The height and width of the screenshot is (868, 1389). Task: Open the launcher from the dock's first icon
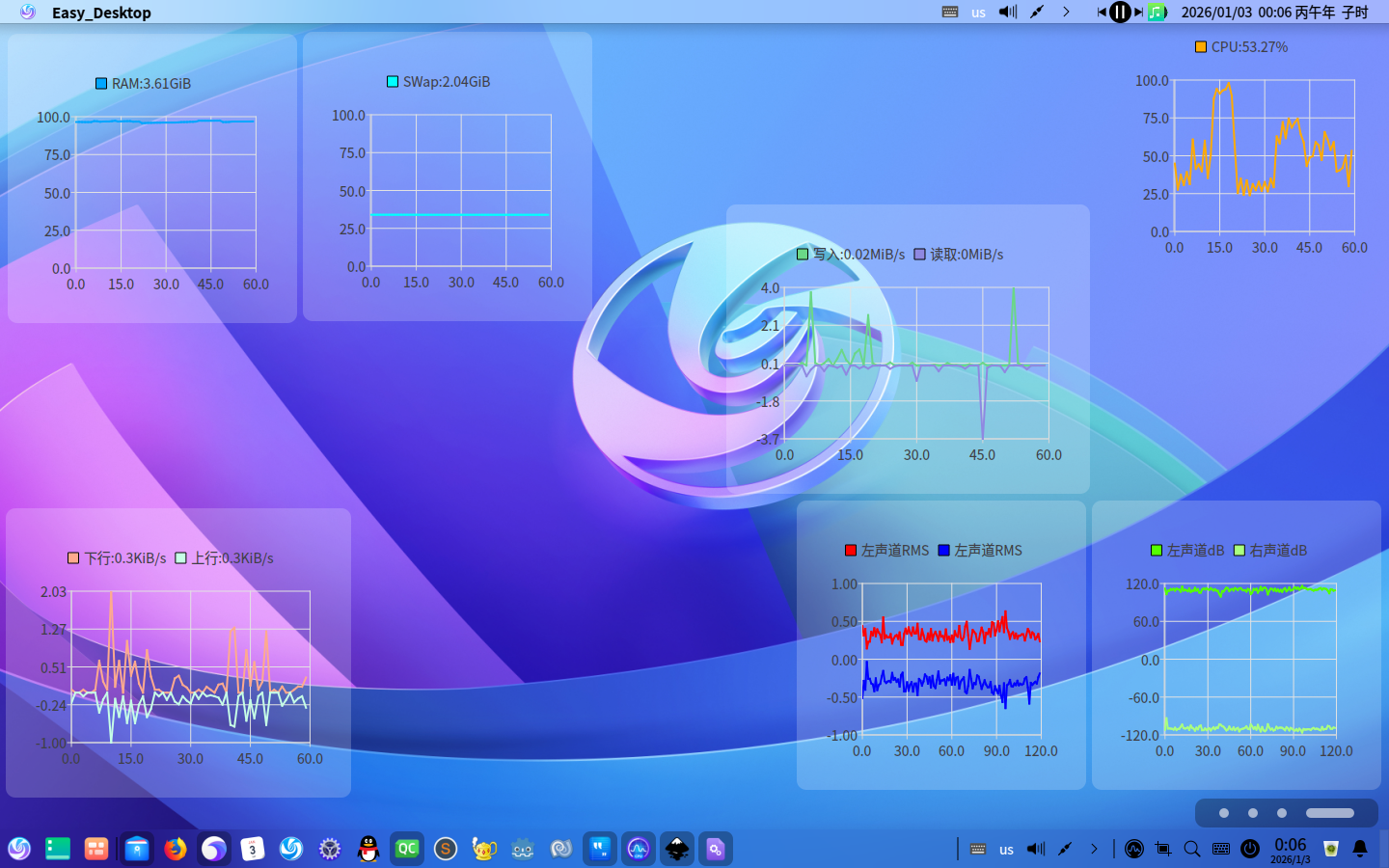[x=19, y=849]
